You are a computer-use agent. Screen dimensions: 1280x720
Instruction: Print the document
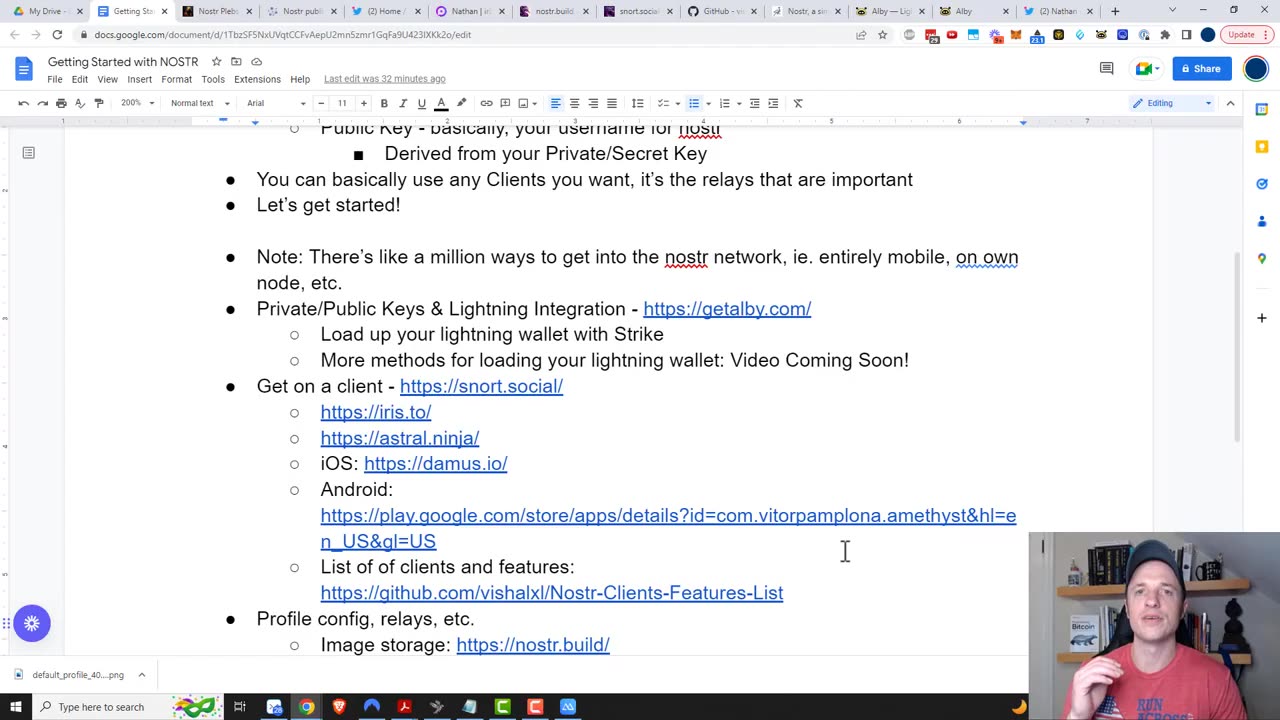(x=61, y=103)
